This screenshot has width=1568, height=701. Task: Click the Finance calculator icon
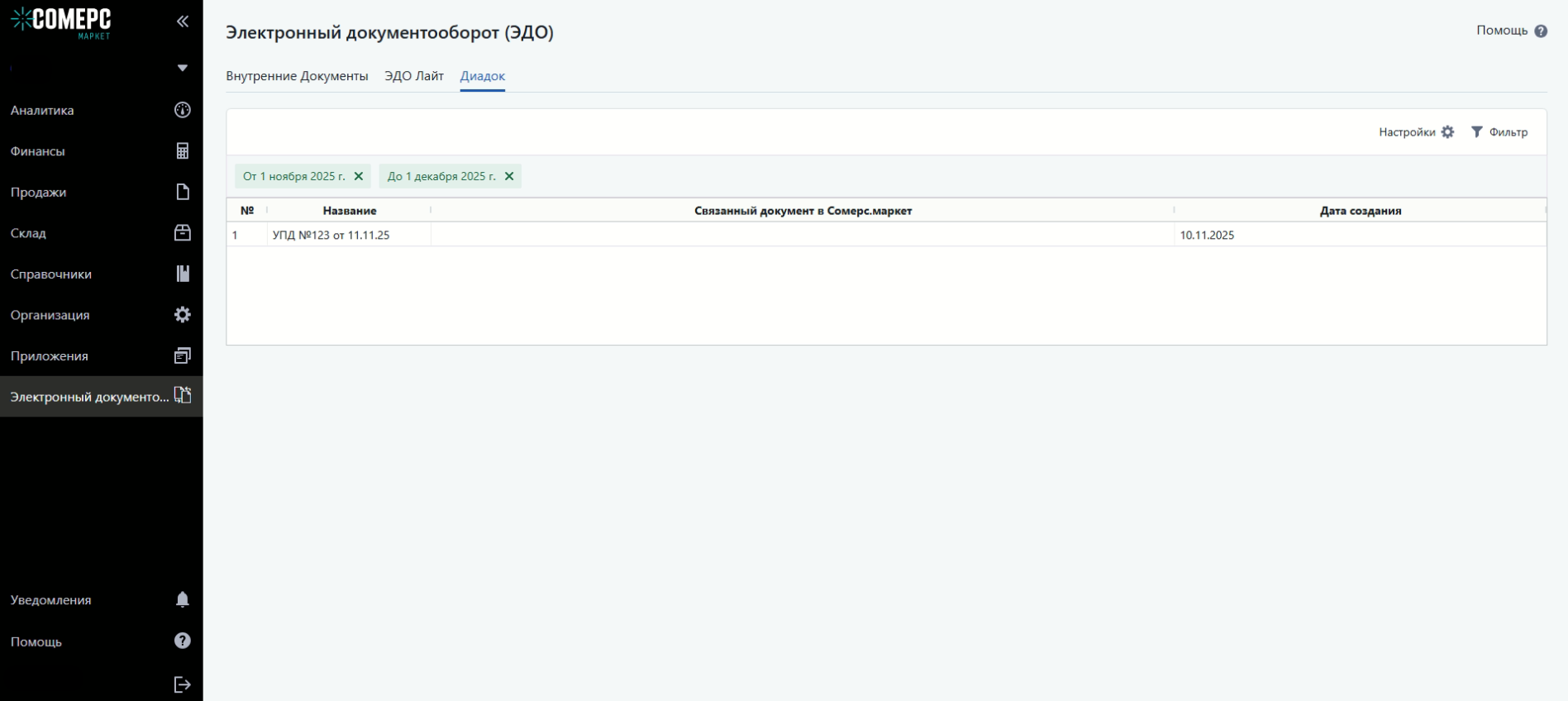[x=183, y=151]
